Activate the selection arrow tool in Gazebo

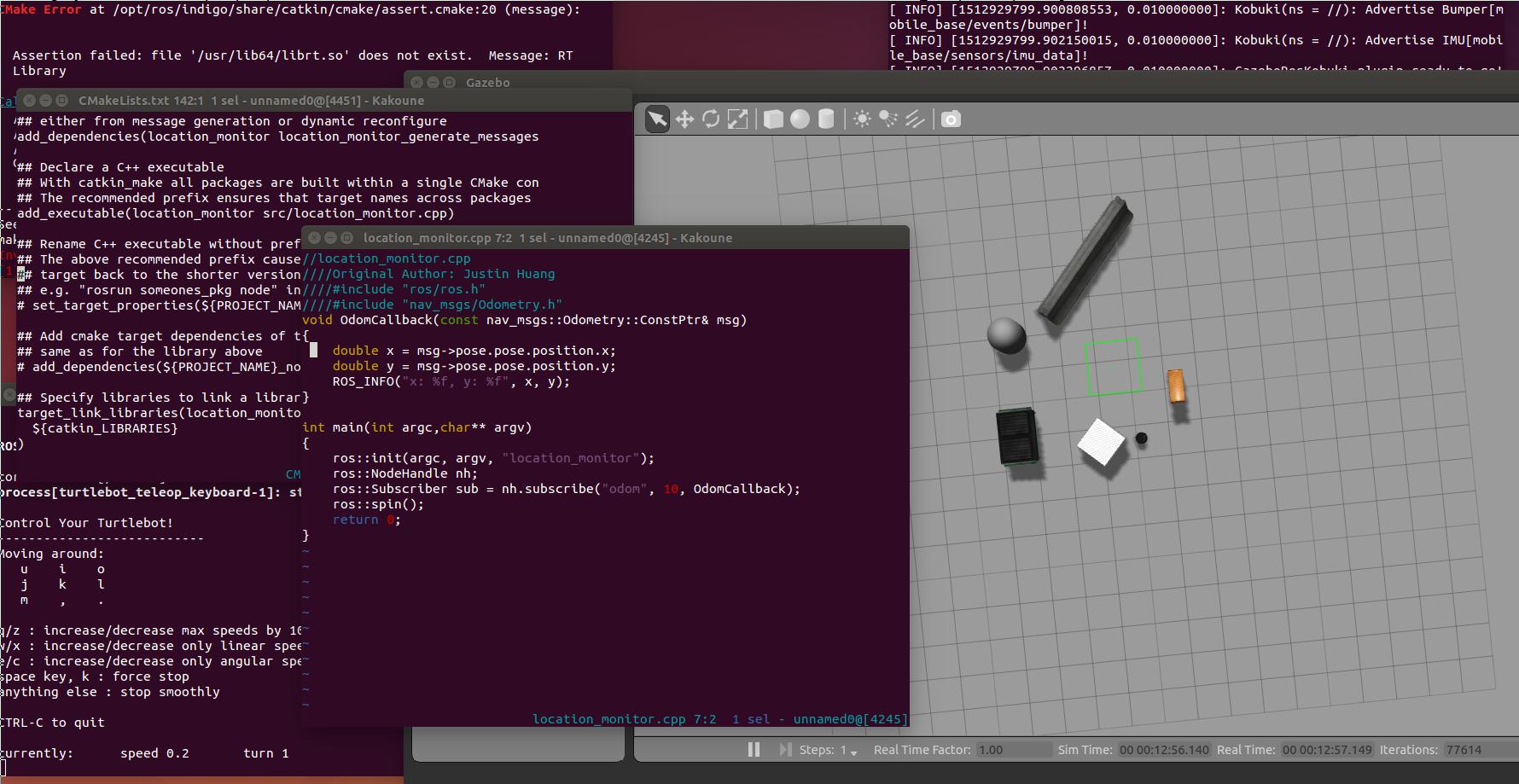(x=657, y=119)
